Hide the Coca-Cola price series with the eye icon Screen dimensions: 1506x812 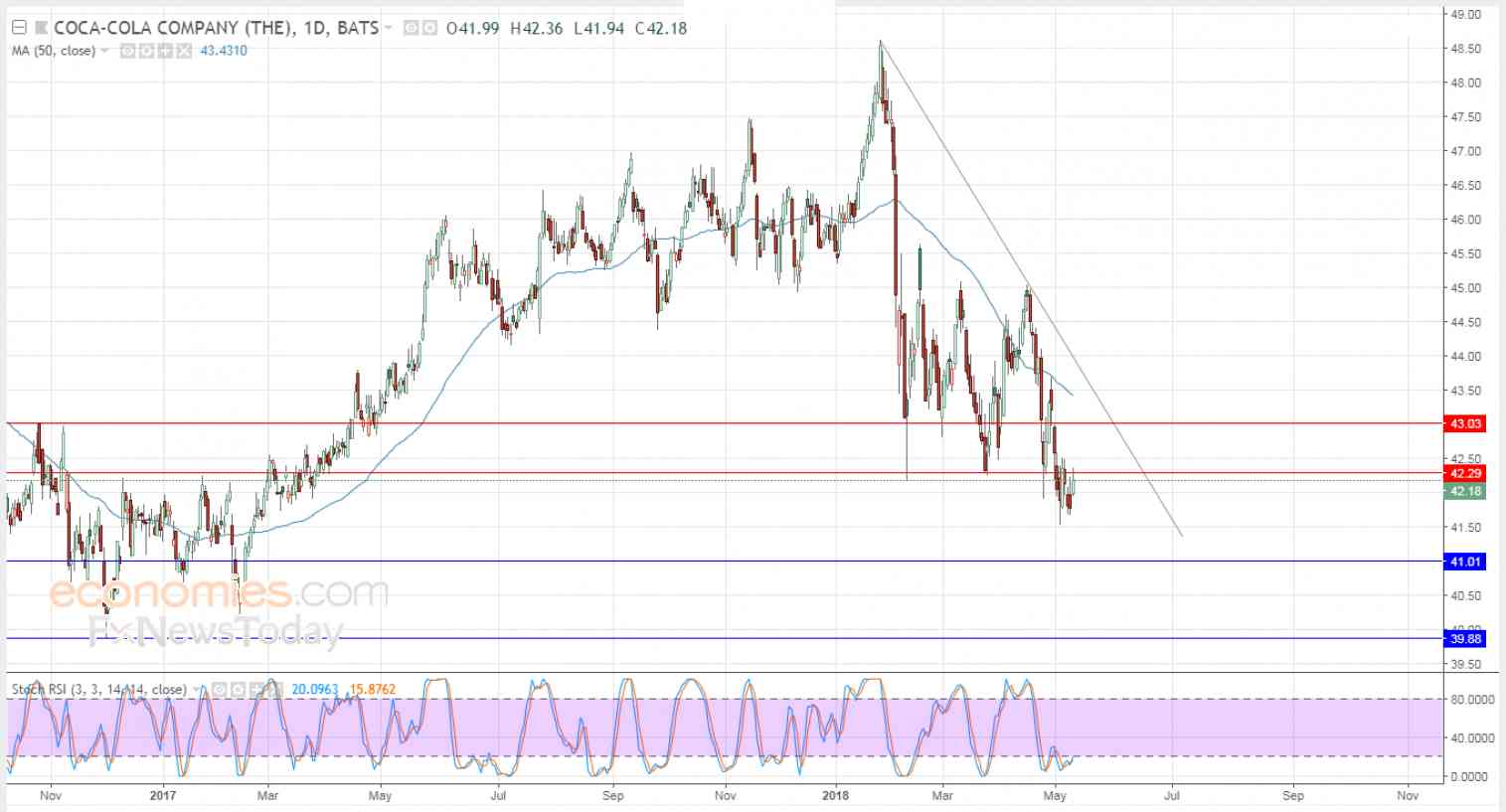(x=412, y=28)
